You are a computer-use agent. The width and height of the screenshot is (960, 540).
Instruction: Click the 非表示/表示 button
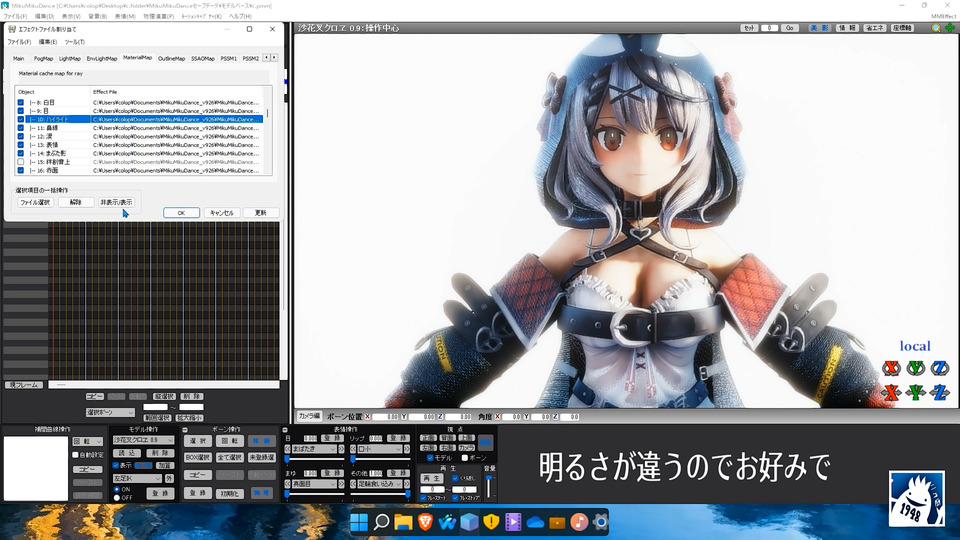coord(116,202)
